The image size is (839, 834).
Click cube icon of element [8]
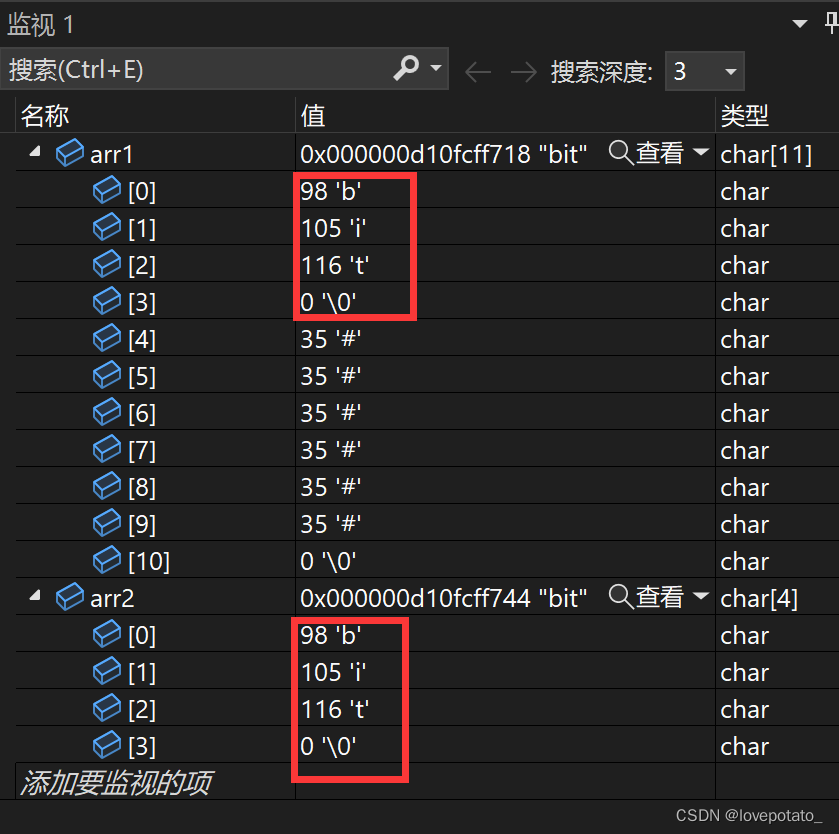(107, 486)
